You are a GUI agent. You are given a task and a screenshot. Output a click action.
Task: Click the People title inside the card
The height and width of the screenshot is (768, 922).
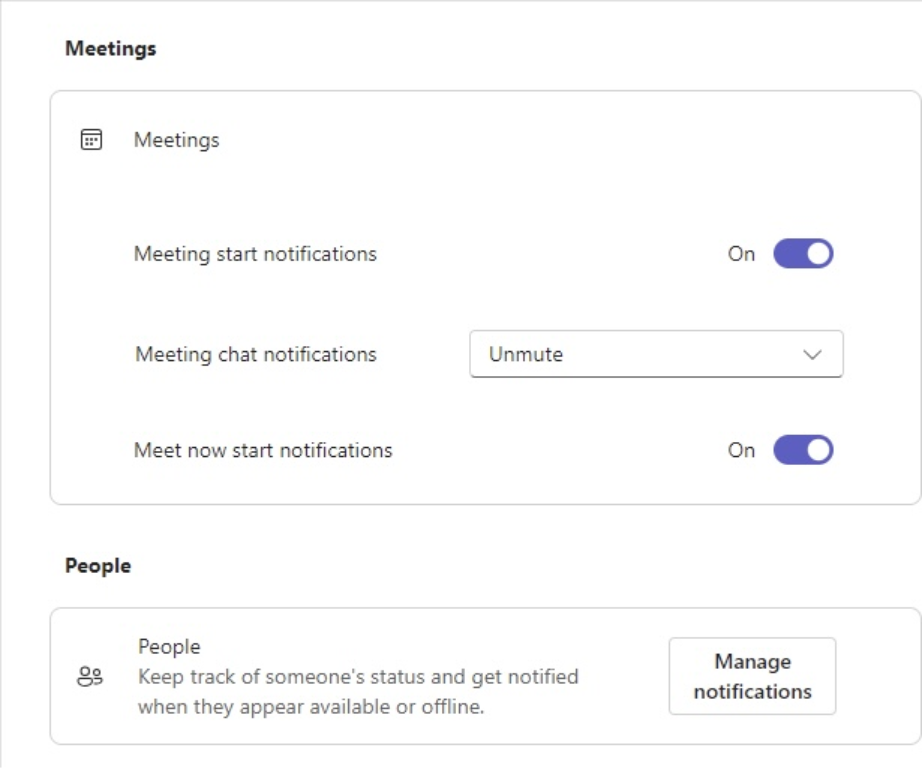coord(169,647)
